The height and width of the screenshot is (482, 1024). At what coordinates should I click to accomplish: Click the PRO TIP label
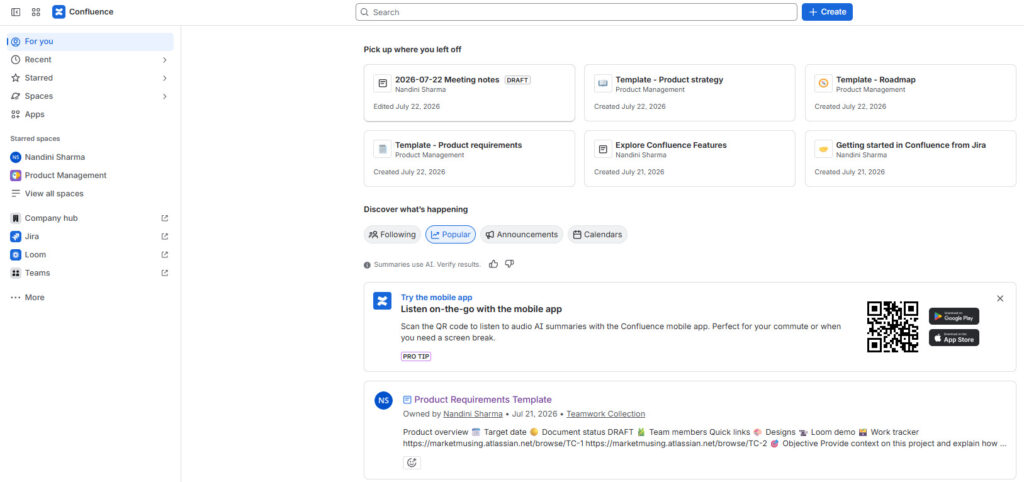coord(416,357)
